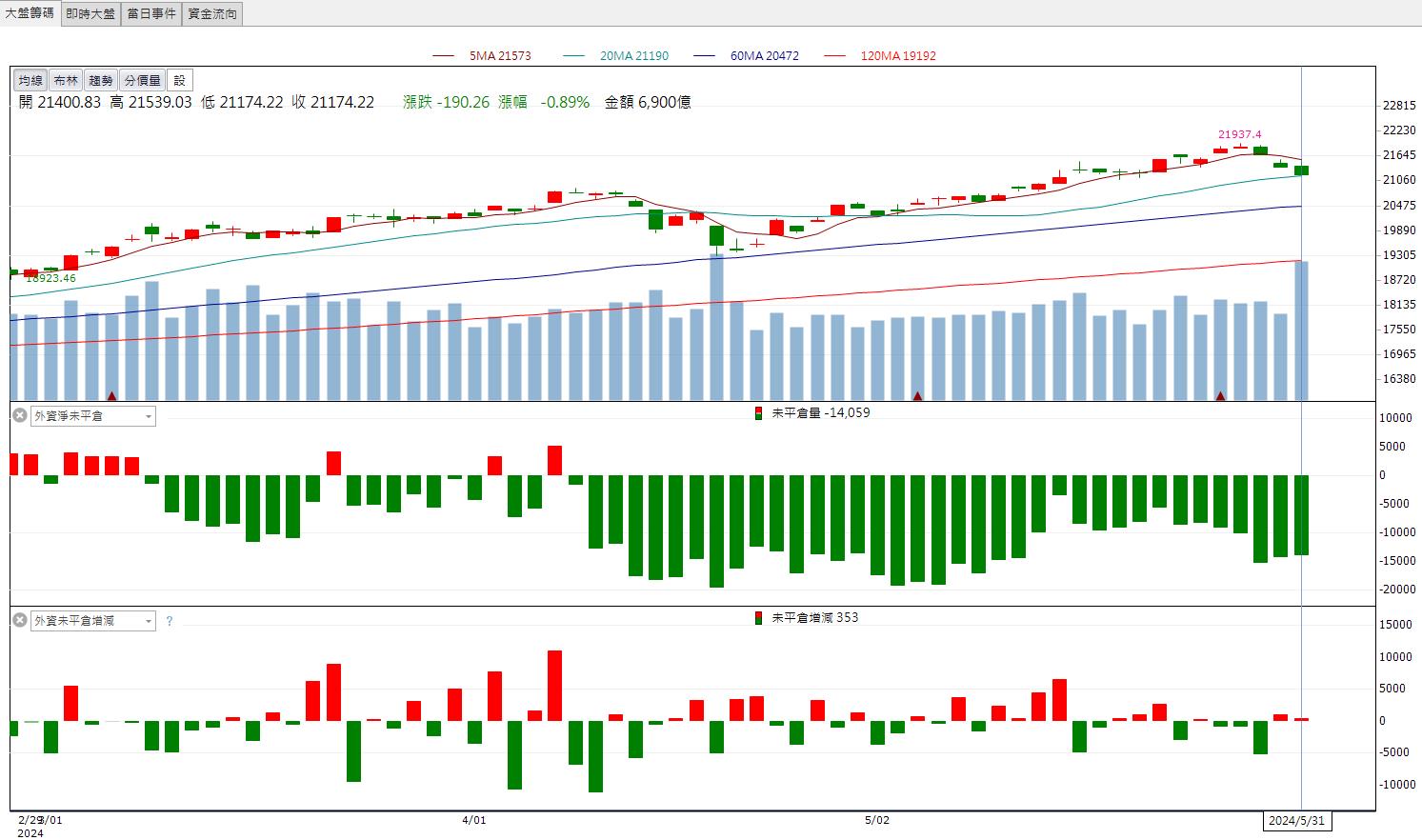The image size is (1422, 840).
Task: Toggle the 分價量 display button
Action: 143,81
